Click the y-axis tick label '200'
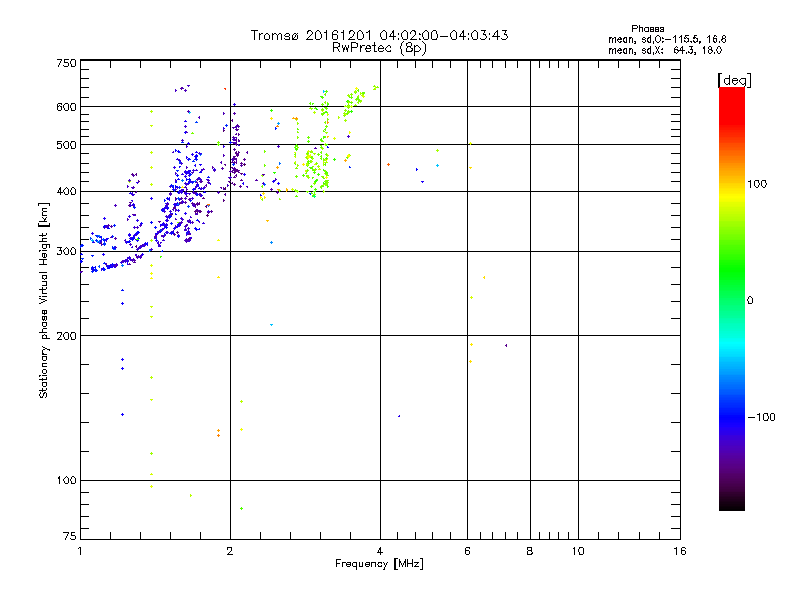Screen dimensions: 800x600 (x=66, y=336)
